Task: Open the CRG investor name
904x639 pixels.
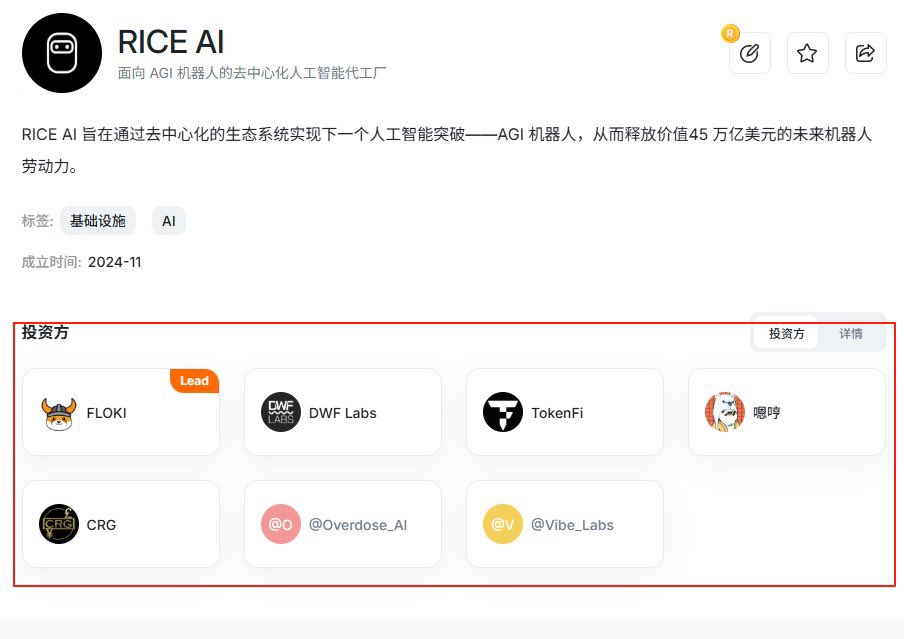Action: 101,525
